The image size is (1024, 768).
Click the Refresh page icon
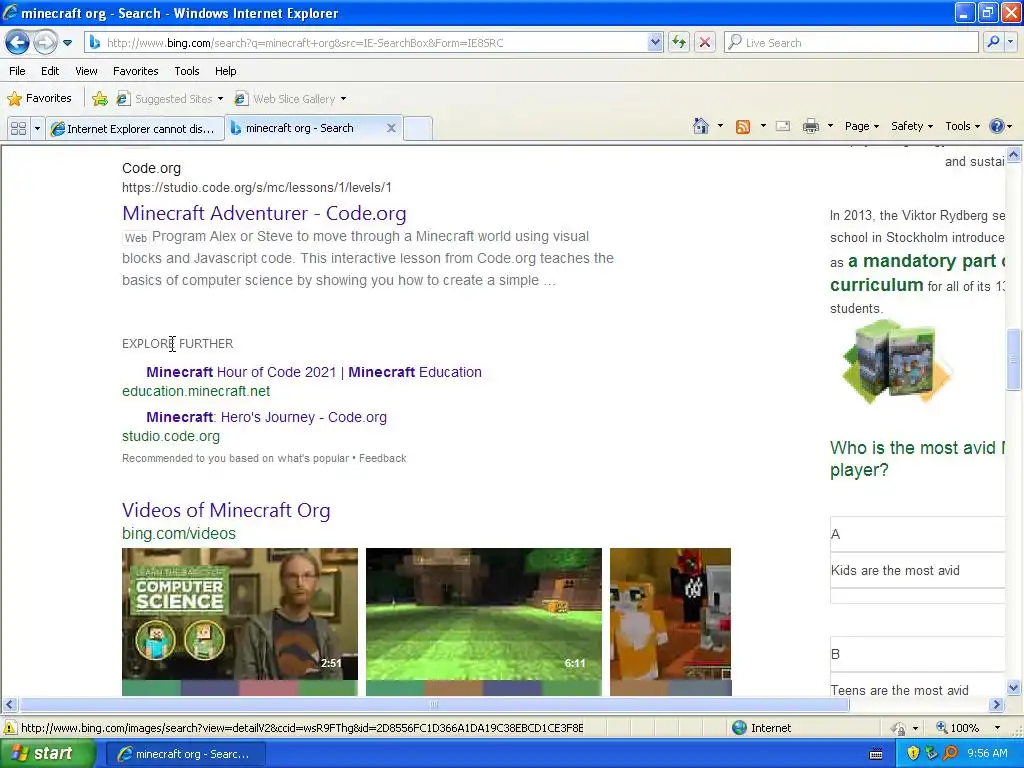[679, 42]
